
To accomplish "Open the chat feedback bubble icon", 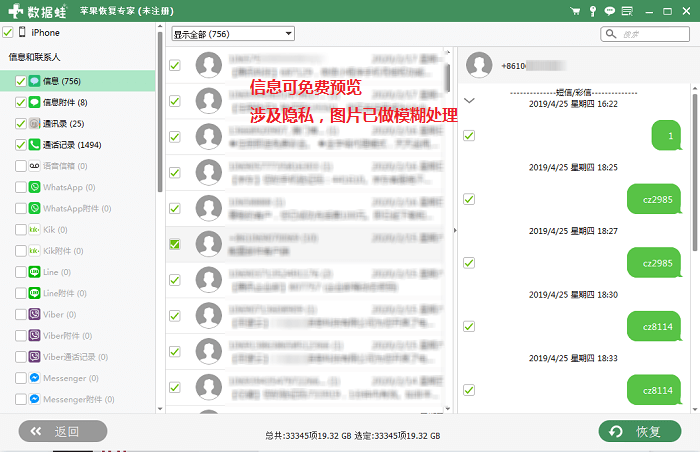I will [x=609, y=11].
